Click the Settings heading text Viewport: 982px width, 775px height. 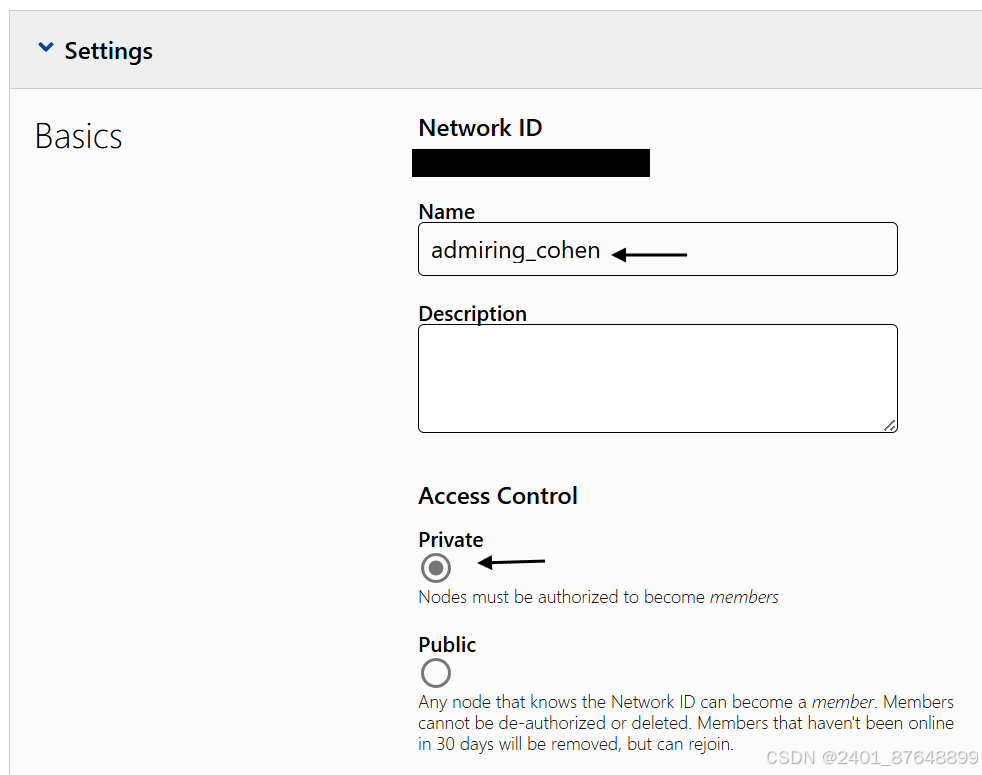[x=108, y=51]
